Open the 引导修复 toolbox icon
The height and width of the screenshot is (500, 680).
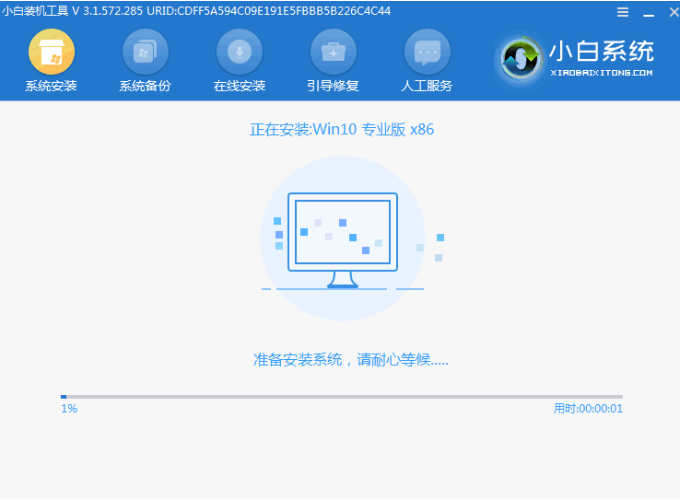(333, 52)
